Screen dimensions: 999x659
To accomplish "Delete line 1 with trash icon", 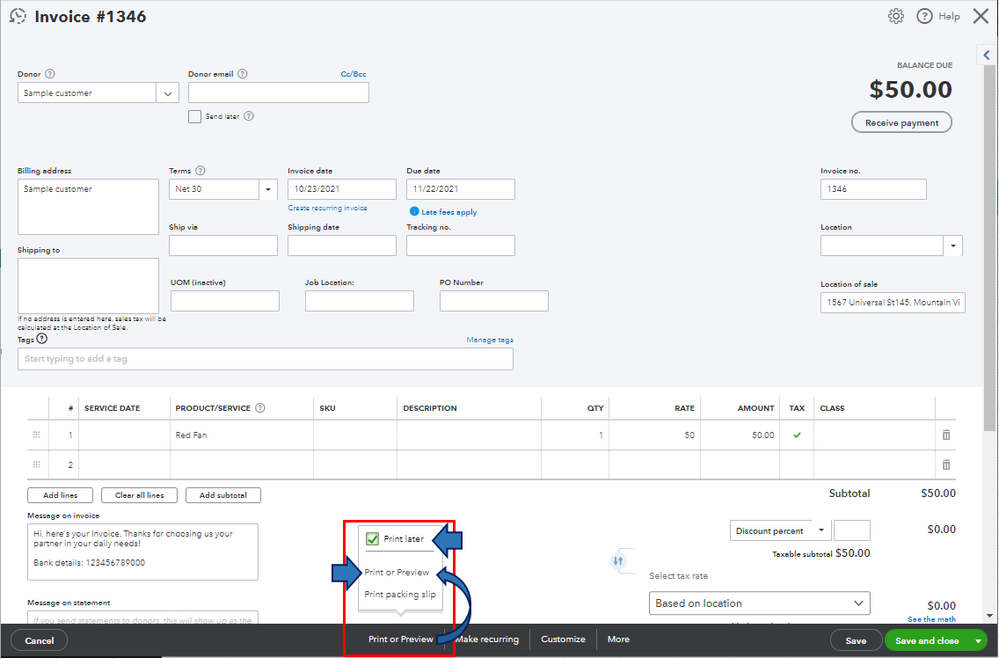I will point(946,435).
